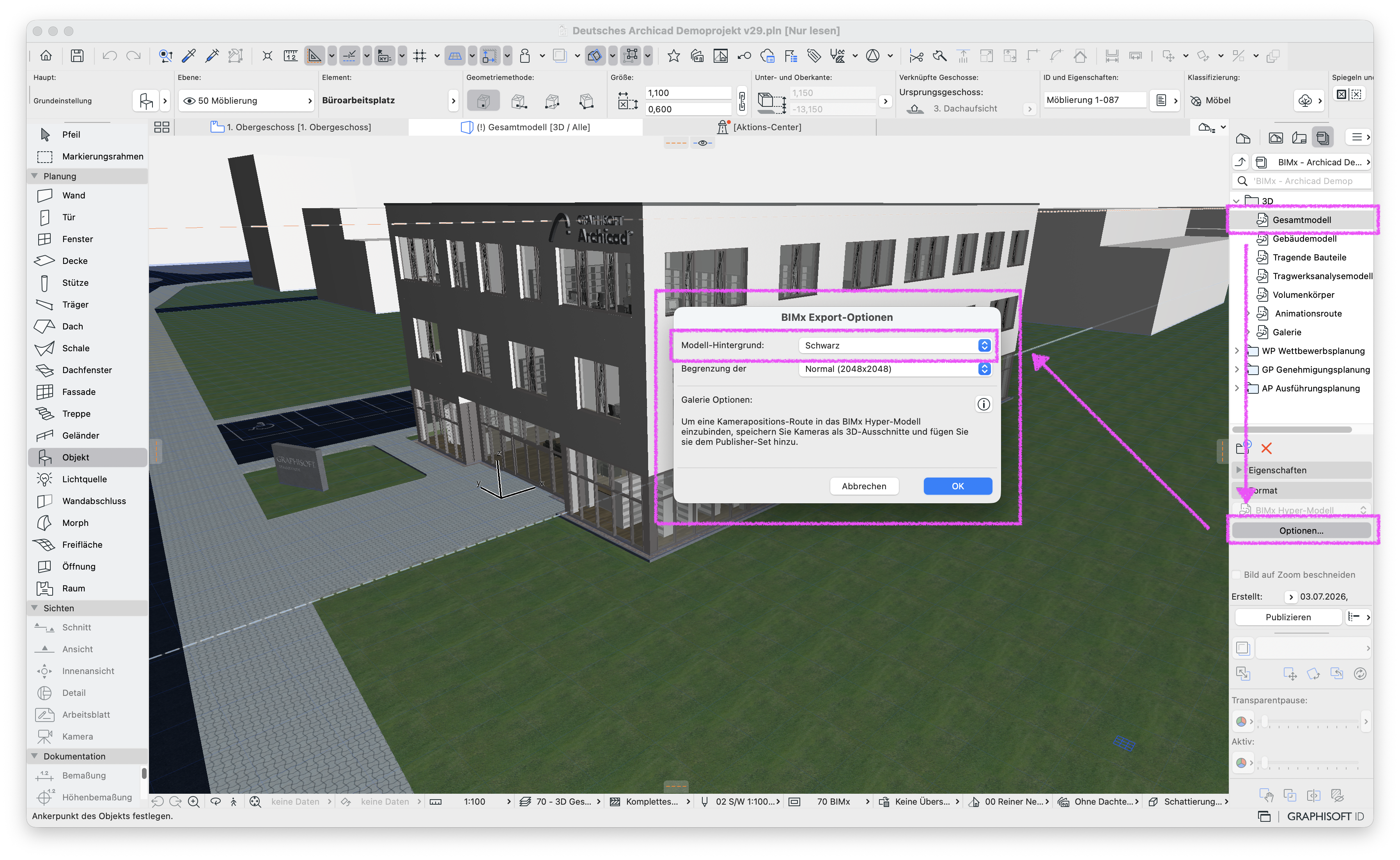Image resolution: width=1400 pixels, height=860 pixels.
Task: Click the home icon in toolbar
Action: click(x=46, y=56)
